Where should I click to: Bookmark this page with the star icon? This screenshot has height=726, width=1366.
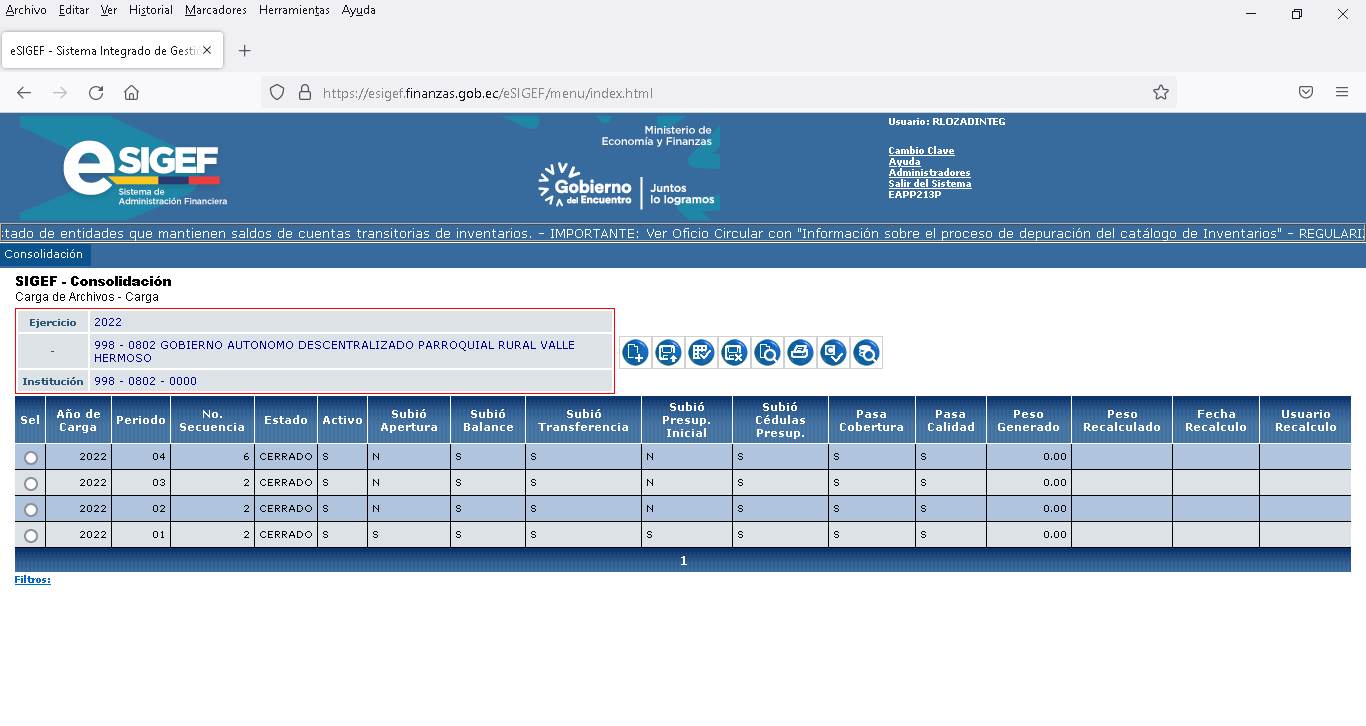click(1160, 92)
